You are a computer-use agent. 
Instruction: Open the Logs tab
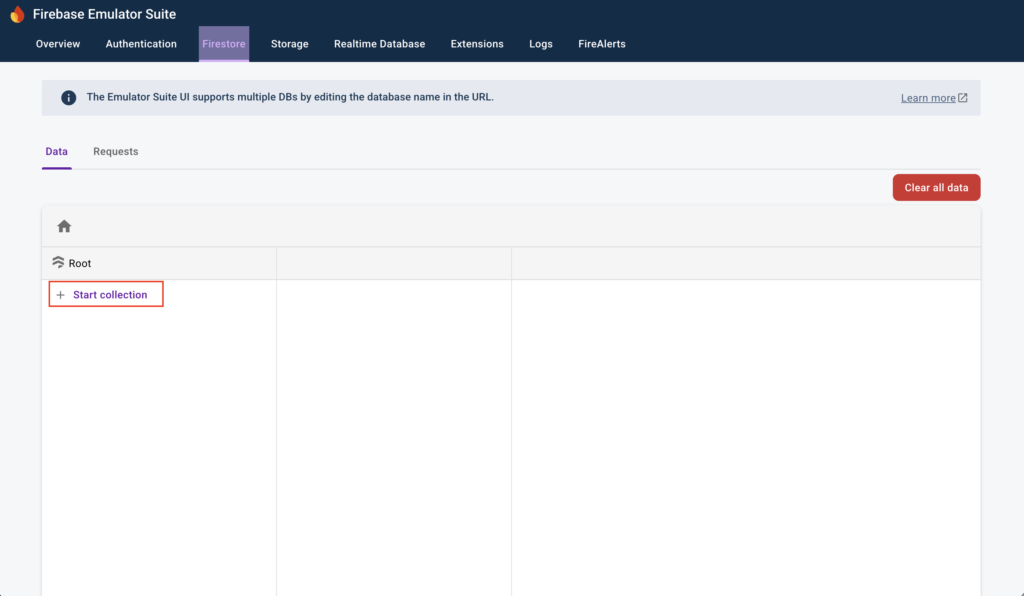[541, 44]
